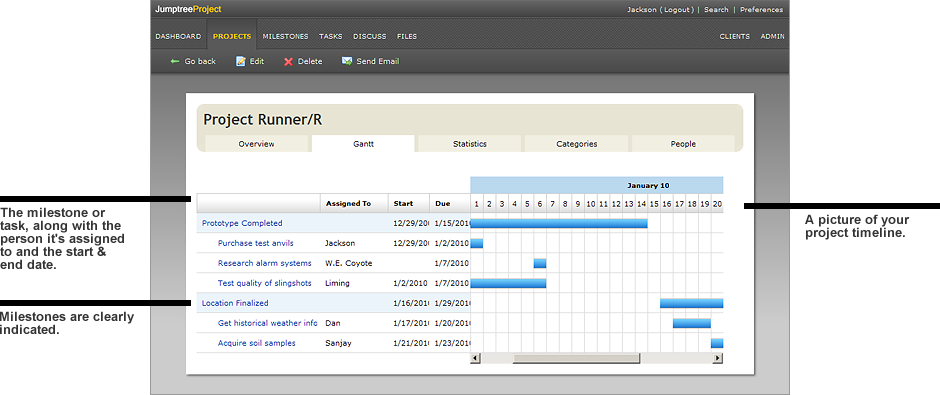Open the Get historical weather info task
Screen dimensions: 940x395
pos(267,323)
